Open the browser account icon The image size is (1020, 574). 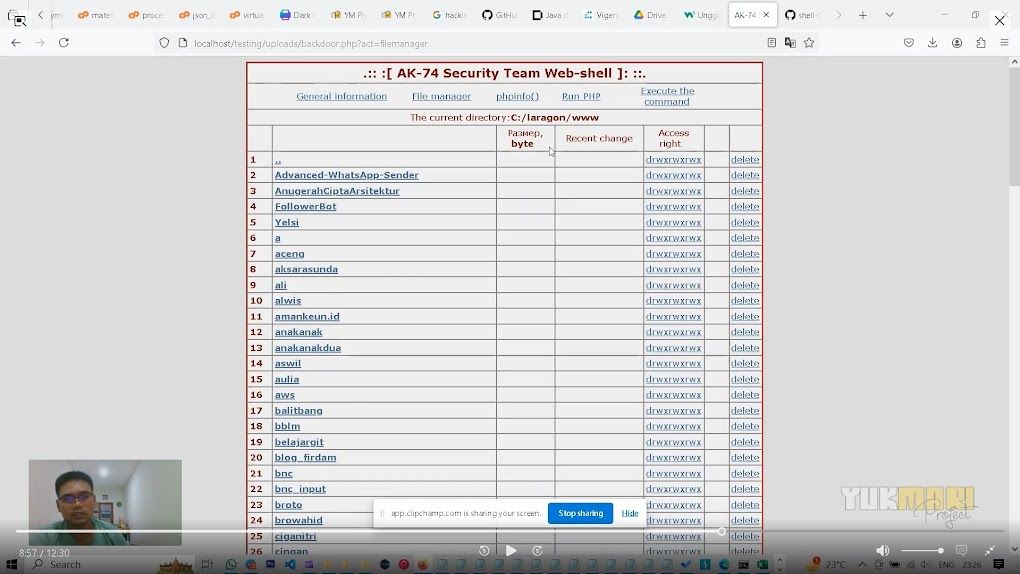(x=957, y=43)
